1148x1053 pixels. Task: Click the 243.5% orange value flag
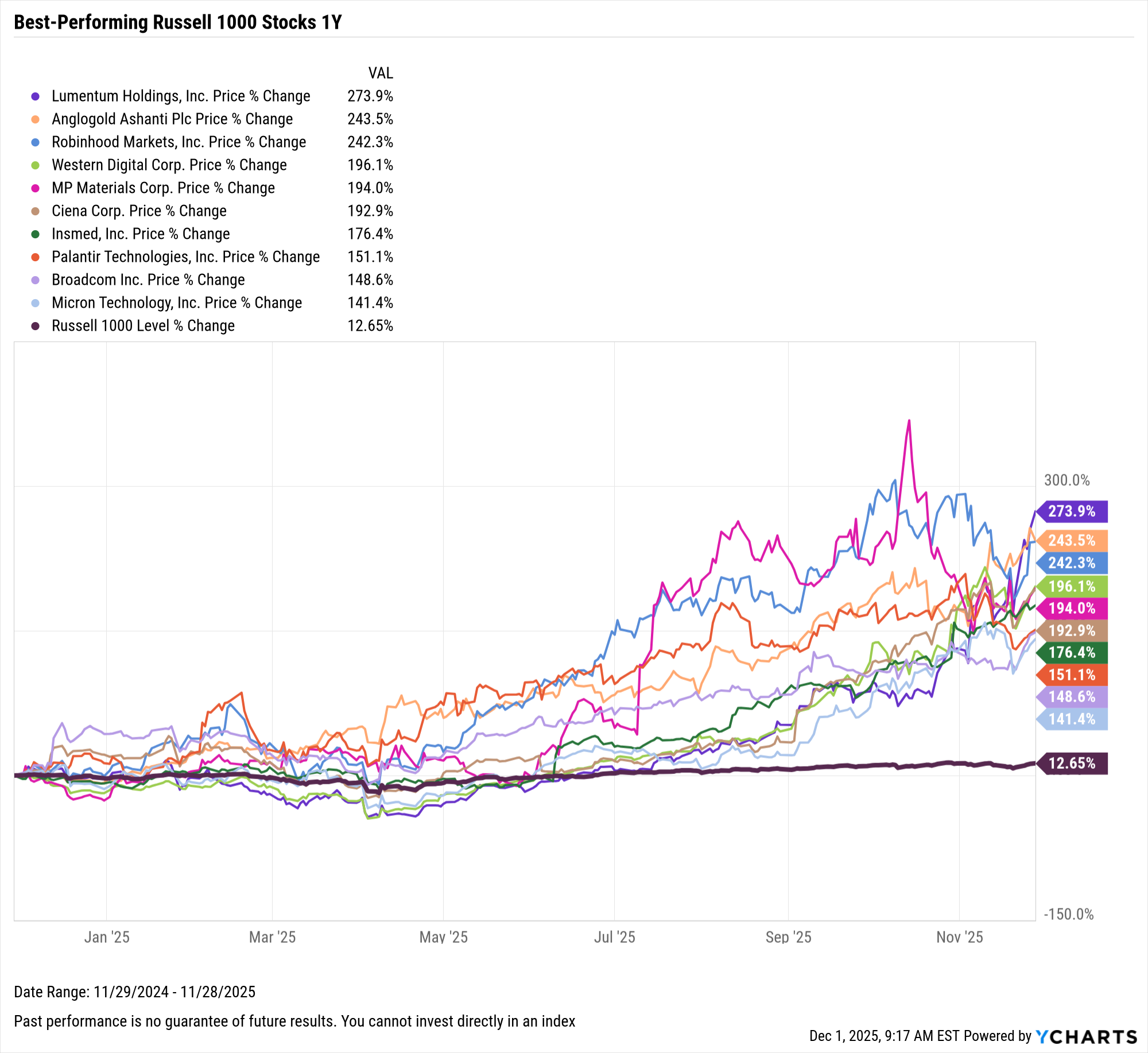point(1072,540)
